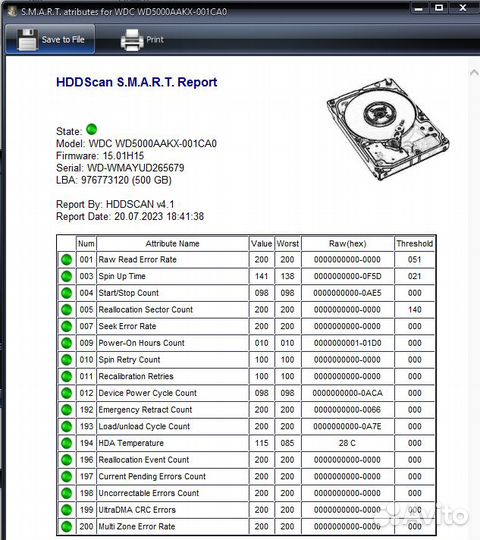Click the Model: WDC WD5000AAKX-001CA0 line
This screenshot has height=540, width=480.
click(x=136, y=144)
